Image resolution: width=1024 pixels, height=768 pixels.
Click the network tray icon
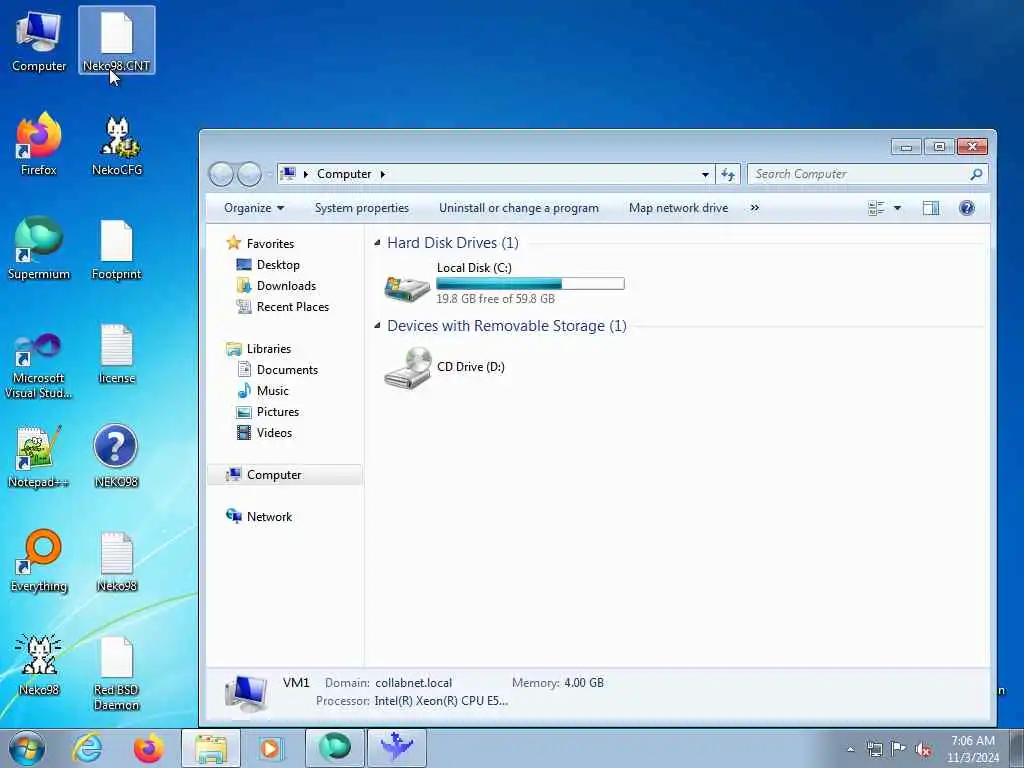click(x=874, y=749)
